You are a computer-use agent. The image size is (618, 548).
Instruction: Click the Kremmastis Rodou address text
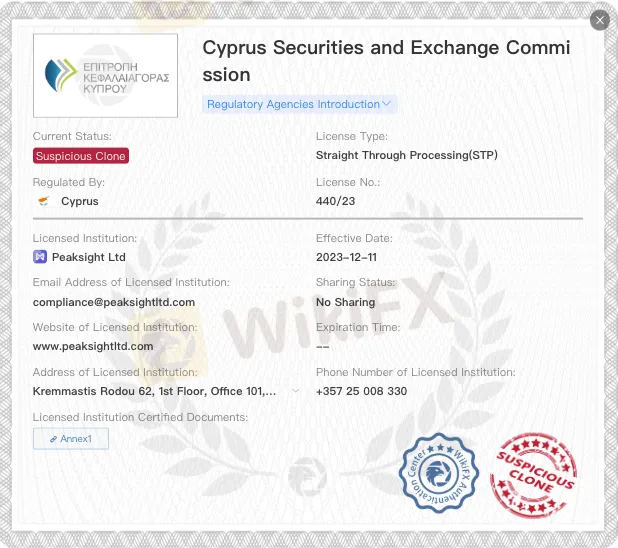point(154,391)
